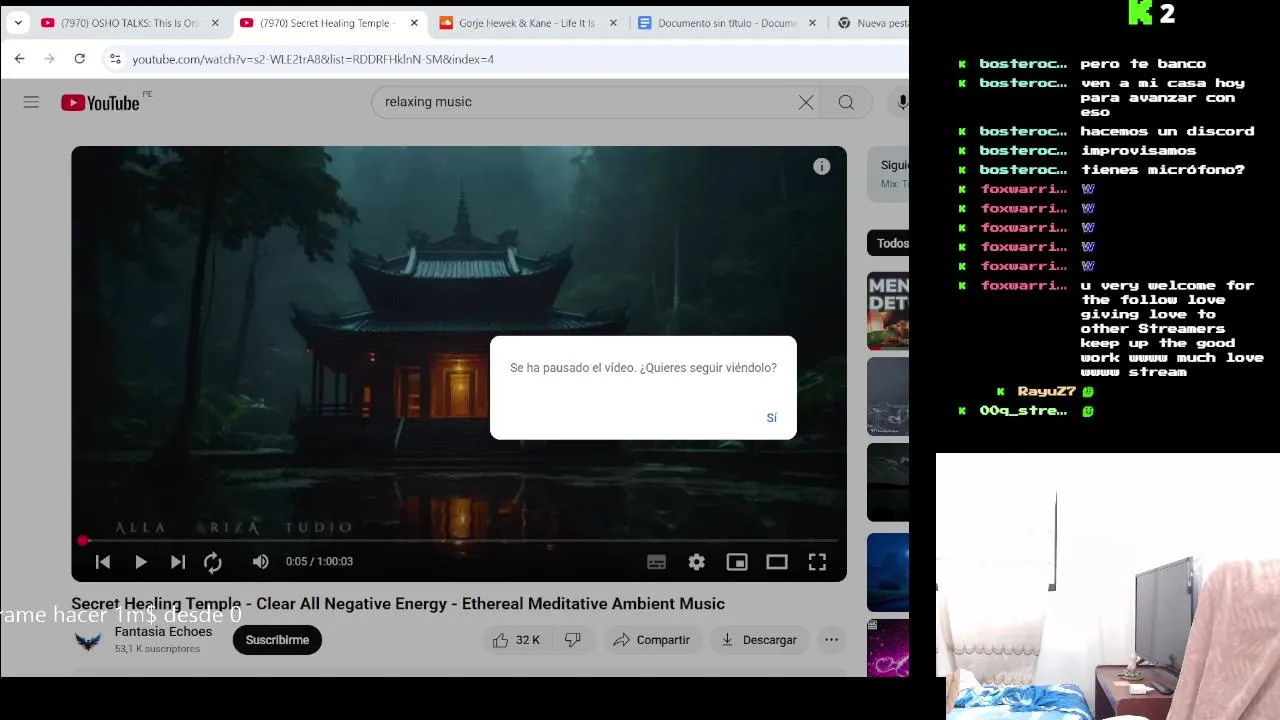Close the Documento sin título tab

[x=812, y=23]
